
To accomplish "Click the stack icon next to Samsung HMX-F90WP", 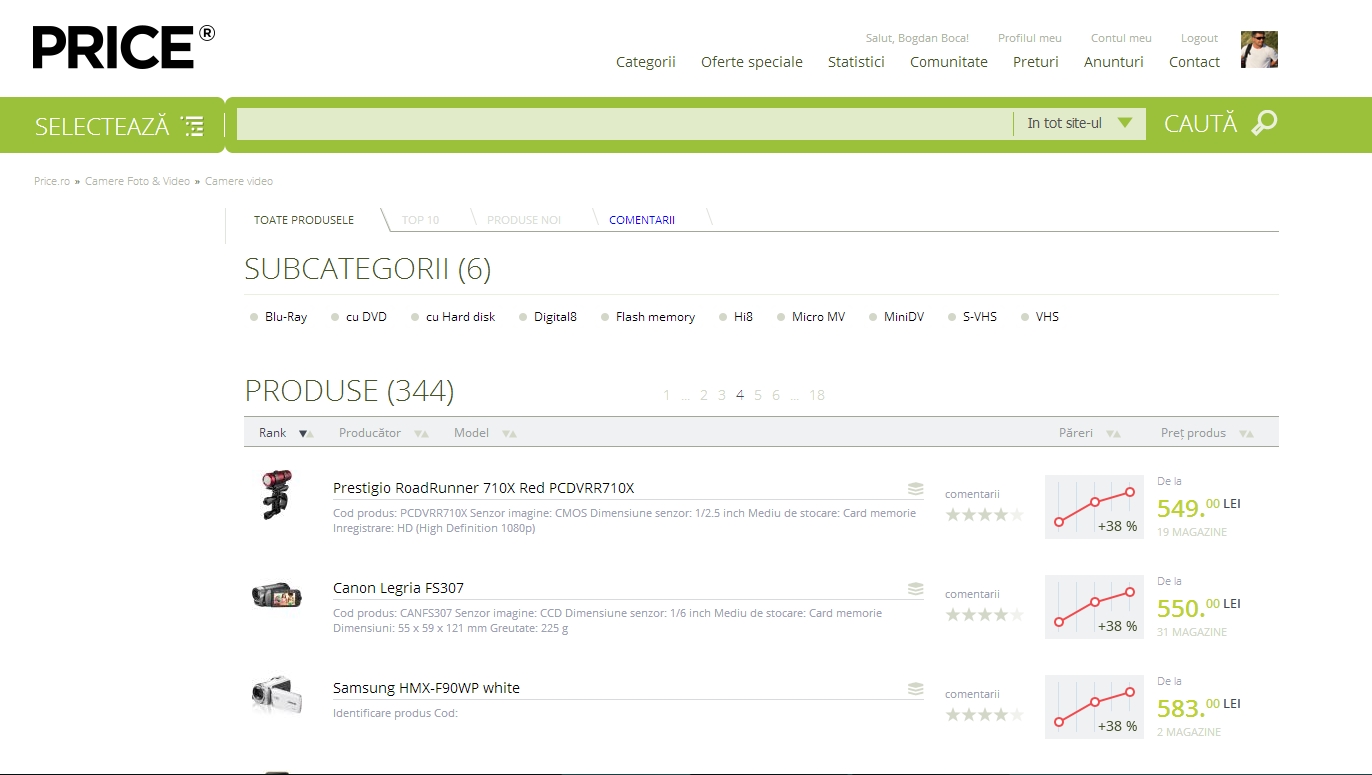I will tap(915, 689).
